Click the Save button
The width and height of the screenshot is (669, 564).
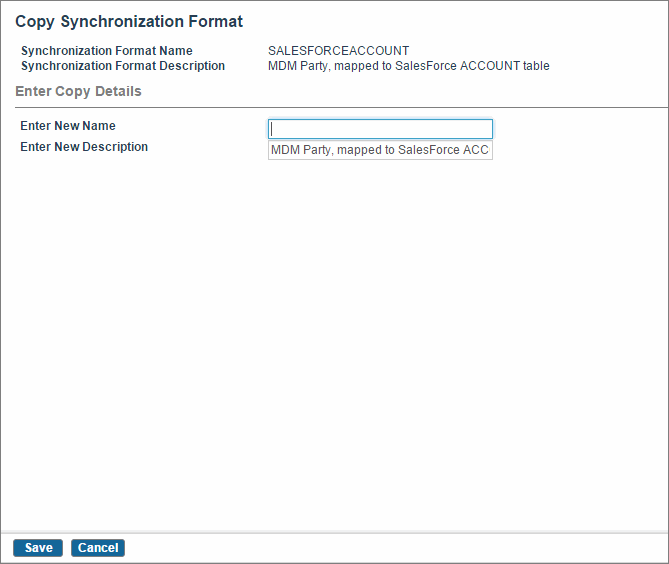[x=38, y=548]
